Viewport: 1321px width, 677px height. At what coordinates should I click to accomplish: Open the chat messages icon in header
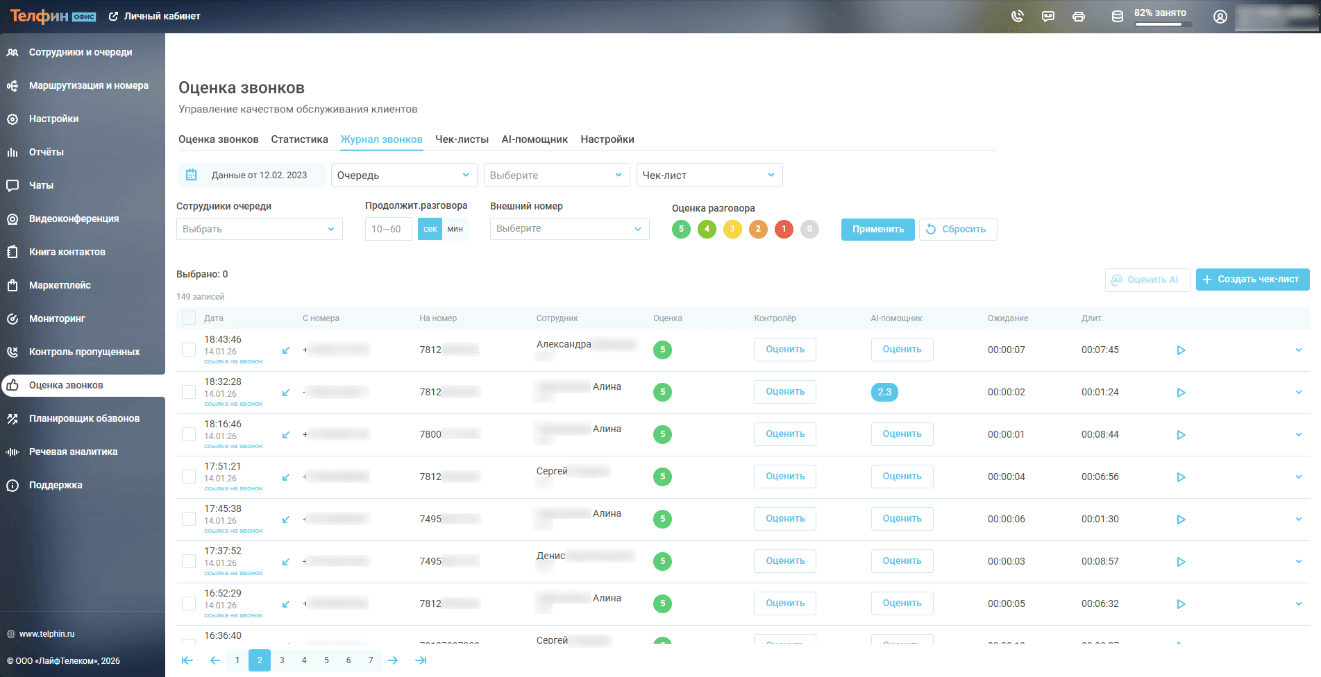(1048, 16)
